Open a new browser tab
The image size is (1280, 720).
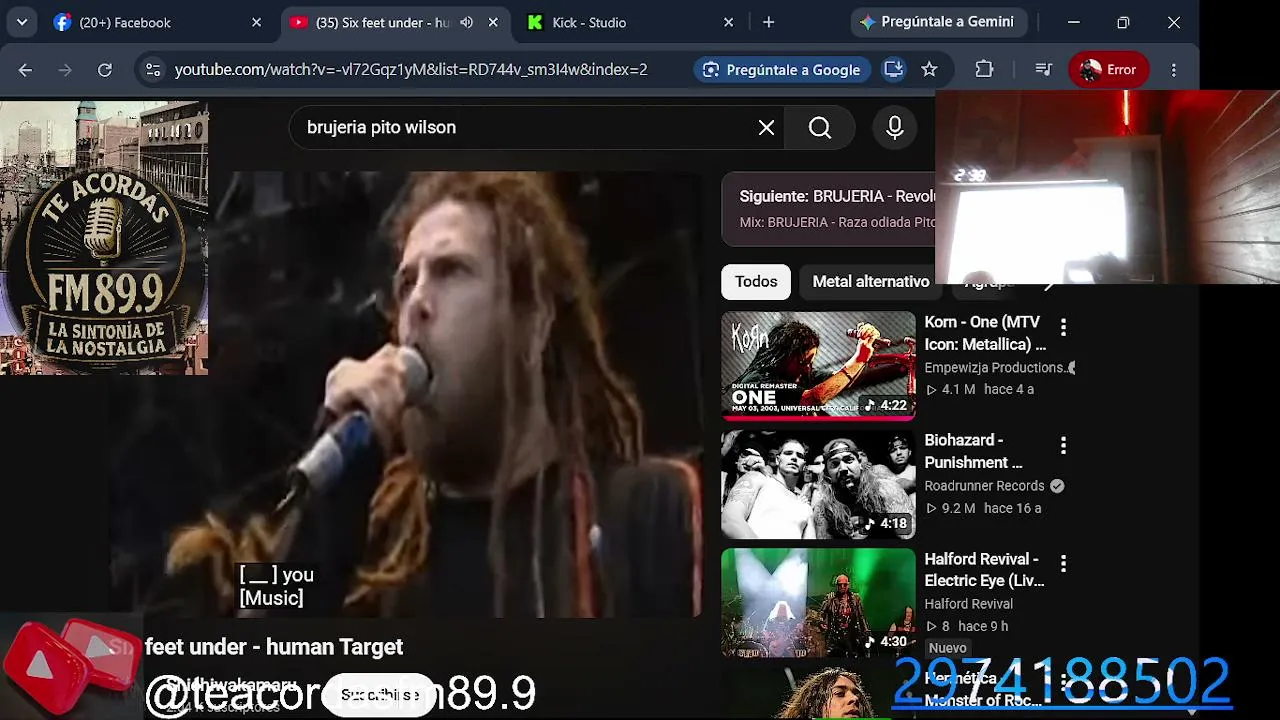pyautogui.click(x=768, y=22)
